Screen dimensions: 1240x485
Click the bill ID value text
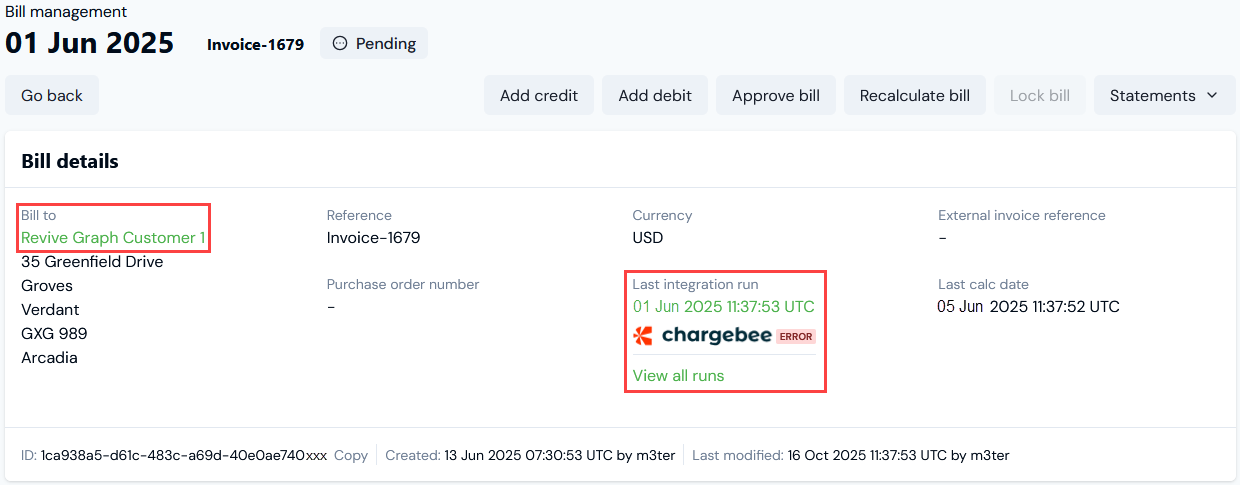184,456
